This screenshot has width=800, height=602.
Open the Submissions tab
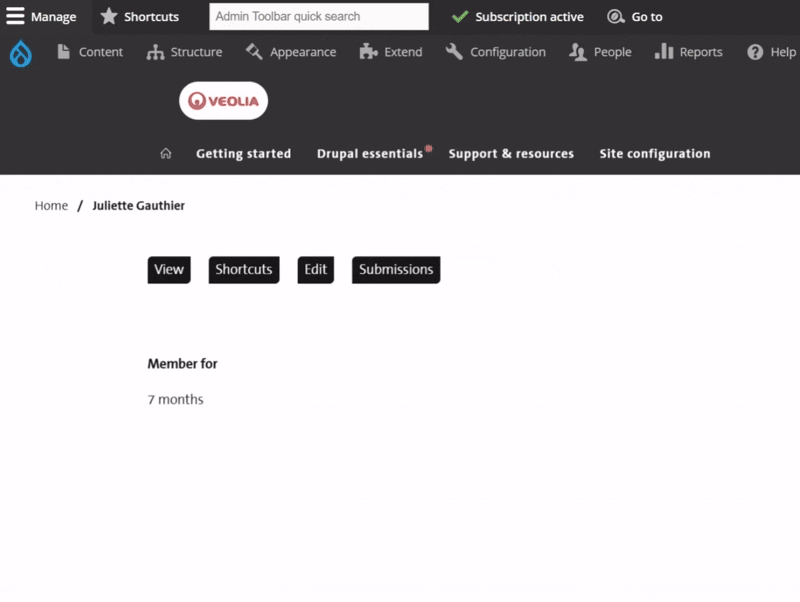tap(395, 269)
